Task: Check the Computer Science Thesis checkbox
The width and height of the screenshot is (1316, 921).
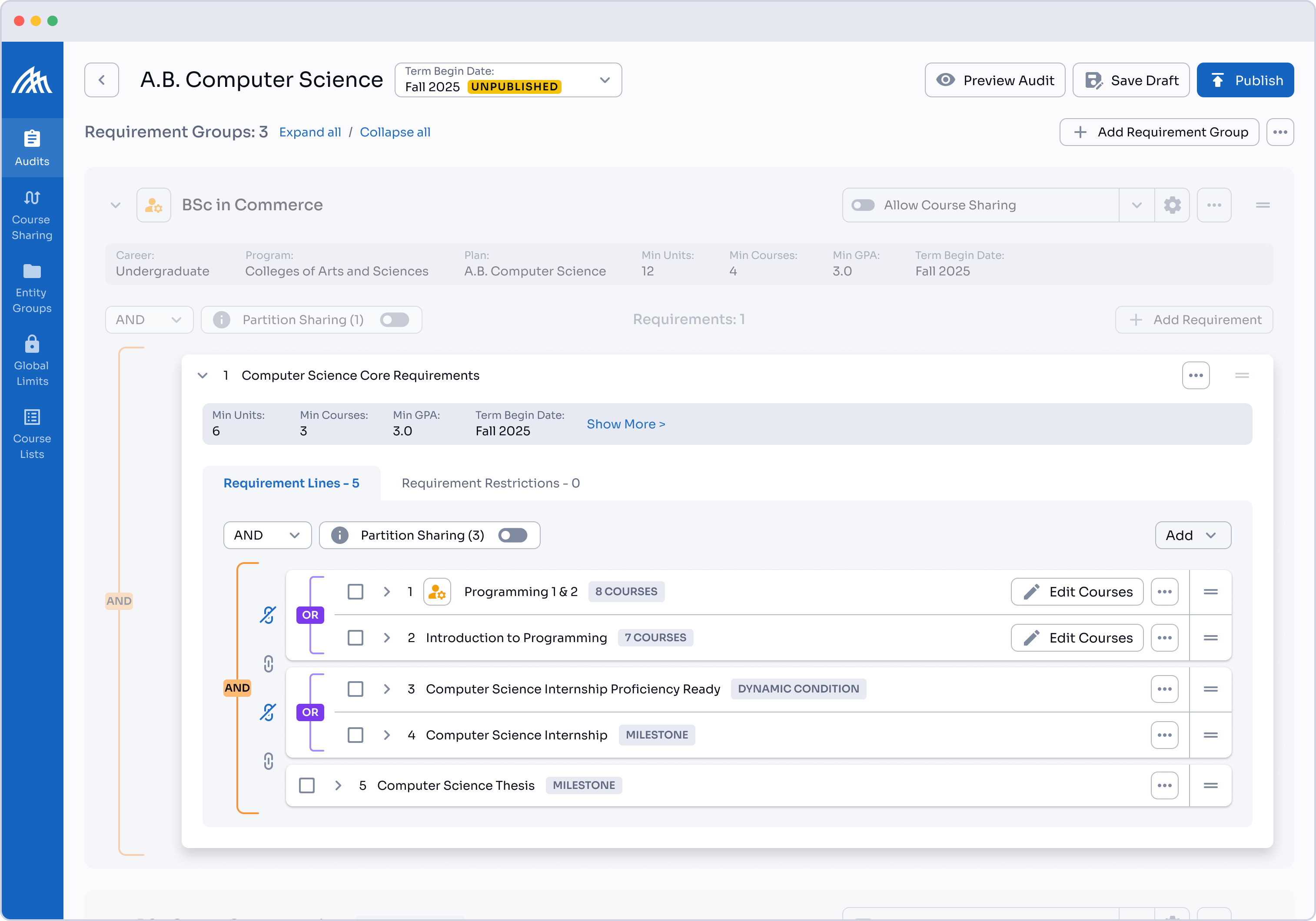Action: [x=307, y=786]
